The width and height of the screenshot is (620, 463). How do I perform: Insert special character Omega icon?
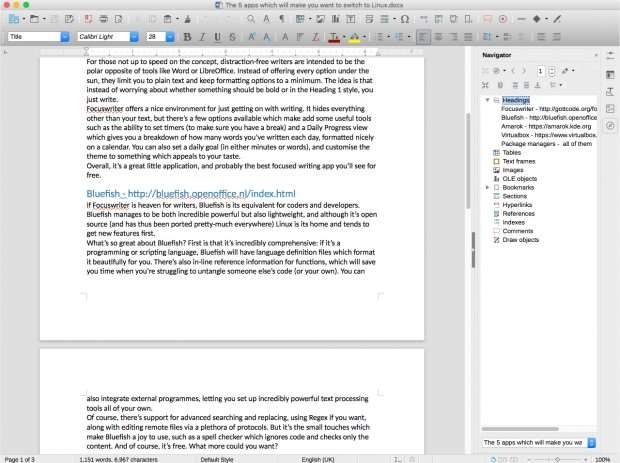click(x=405, y=19)
